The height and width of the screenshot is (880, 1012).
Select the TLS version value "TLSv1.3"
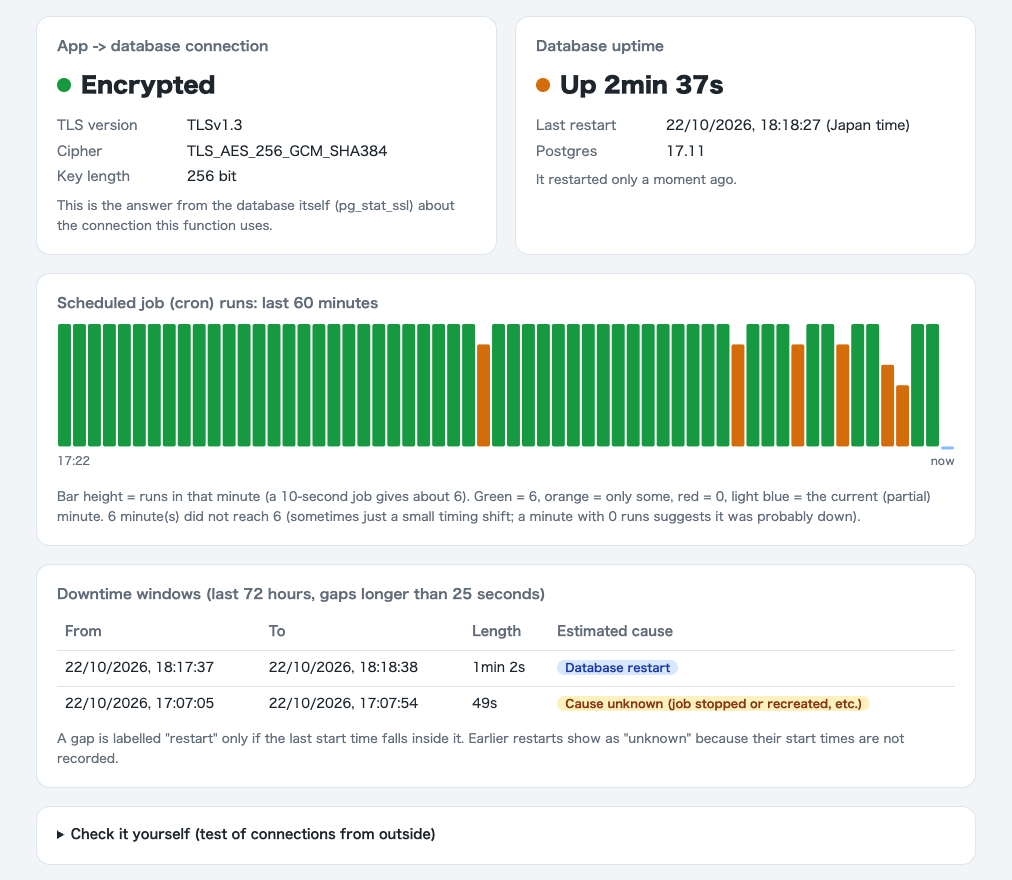click(214, 125)
